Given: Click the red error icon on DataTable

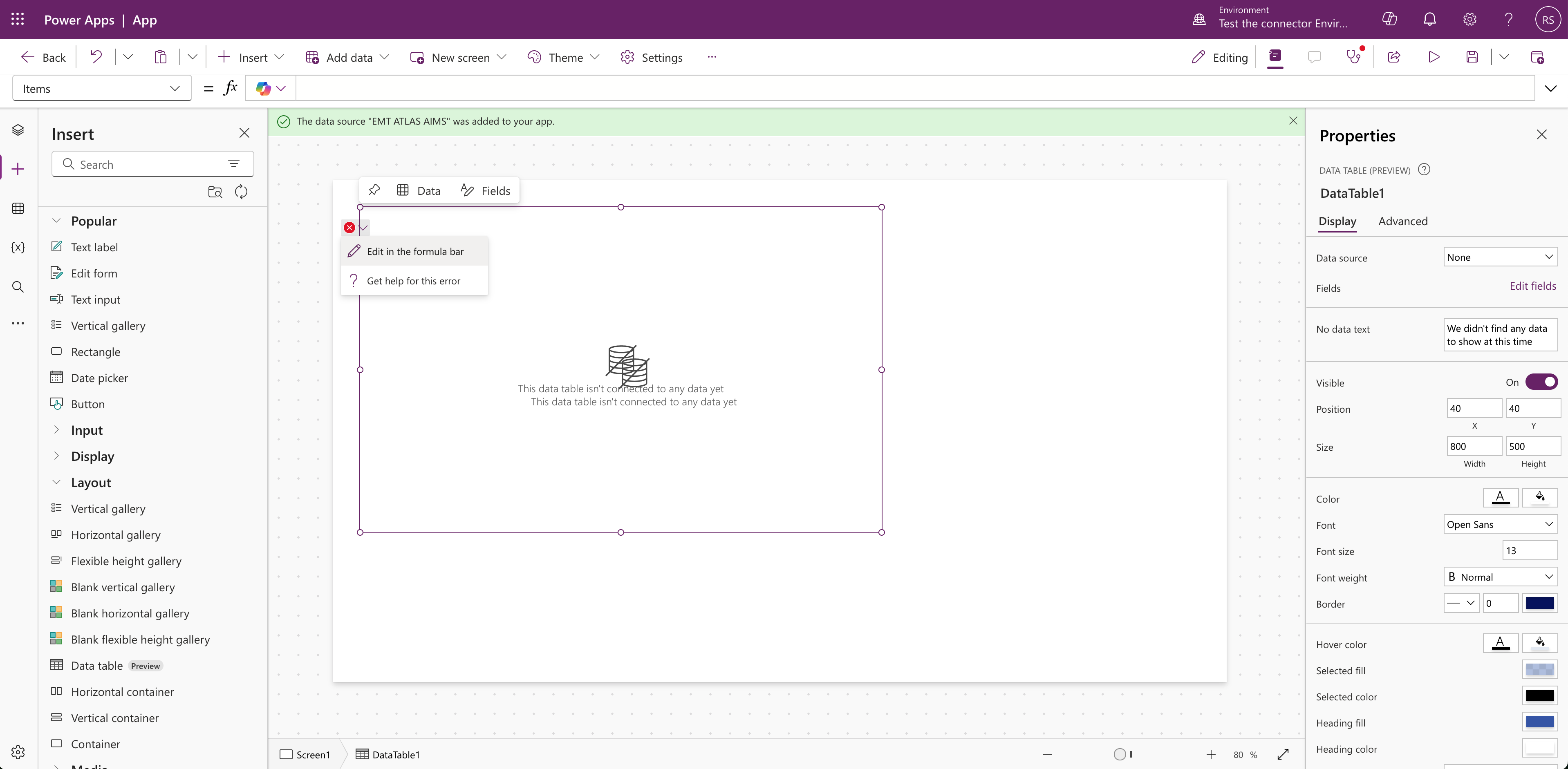Looking at the screenshot, I should (x=349, y=228).
